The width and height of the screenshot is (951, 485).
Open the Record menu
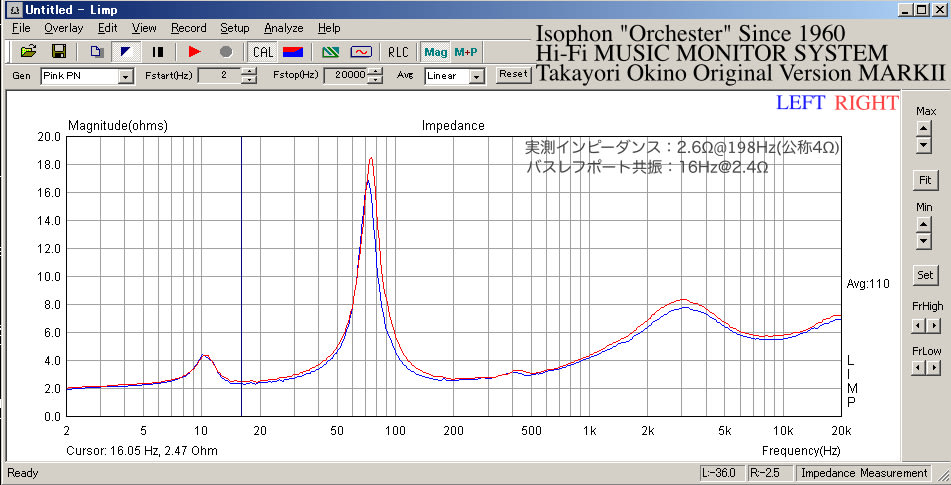pyautogui.click(x=189, y=28)
